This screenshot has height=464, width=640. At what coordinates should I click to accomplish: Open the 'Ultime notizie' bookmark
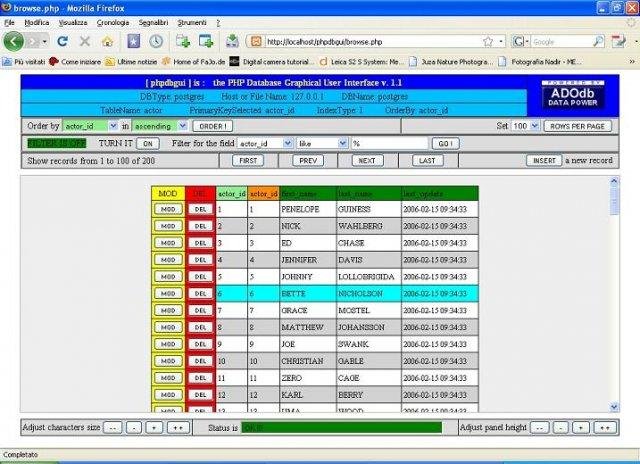131,62
